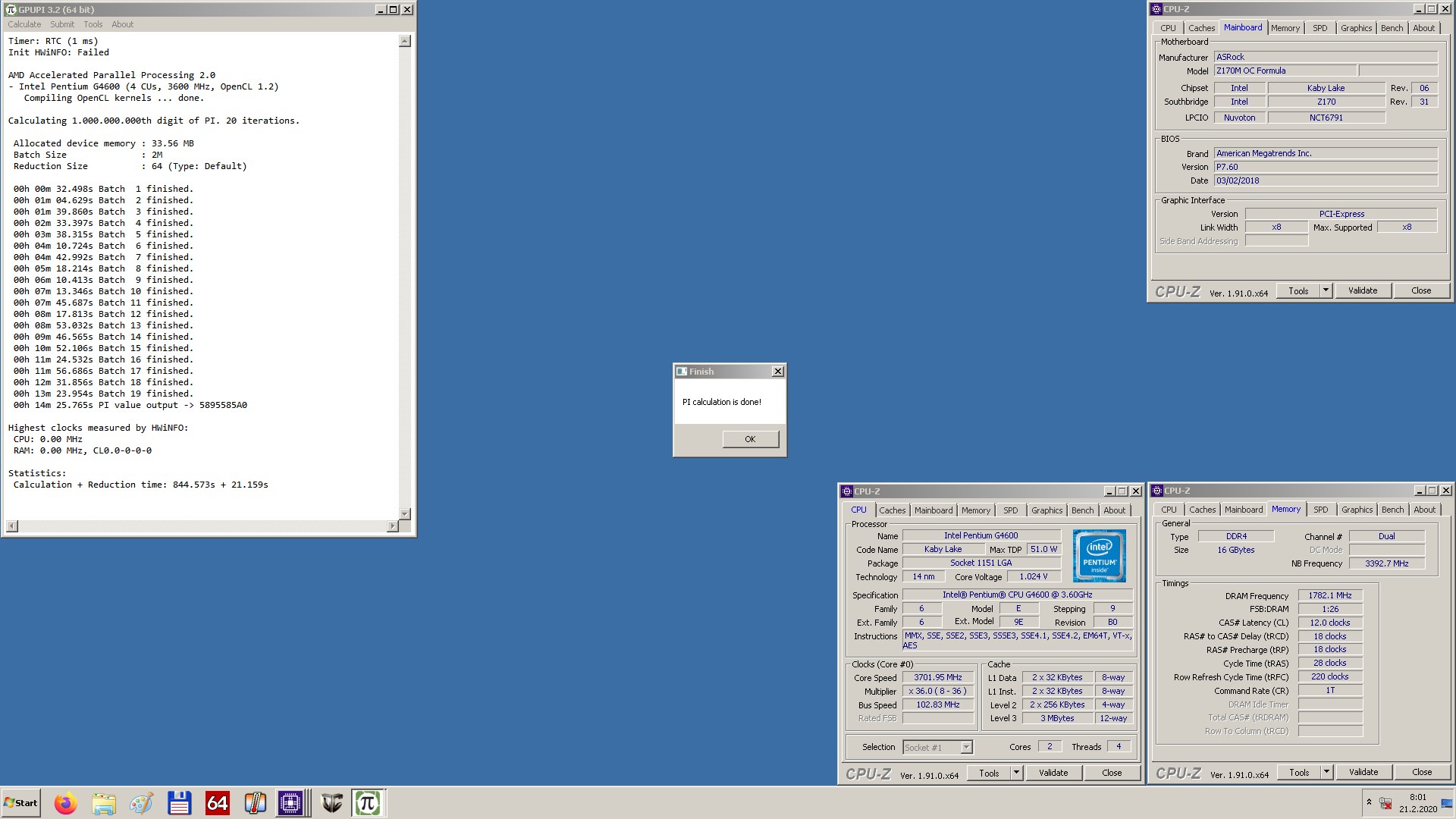Screen dimensions: 1456x819
Task: Click the silver shield taskbar icon
Action: click(x=331, y=803)
